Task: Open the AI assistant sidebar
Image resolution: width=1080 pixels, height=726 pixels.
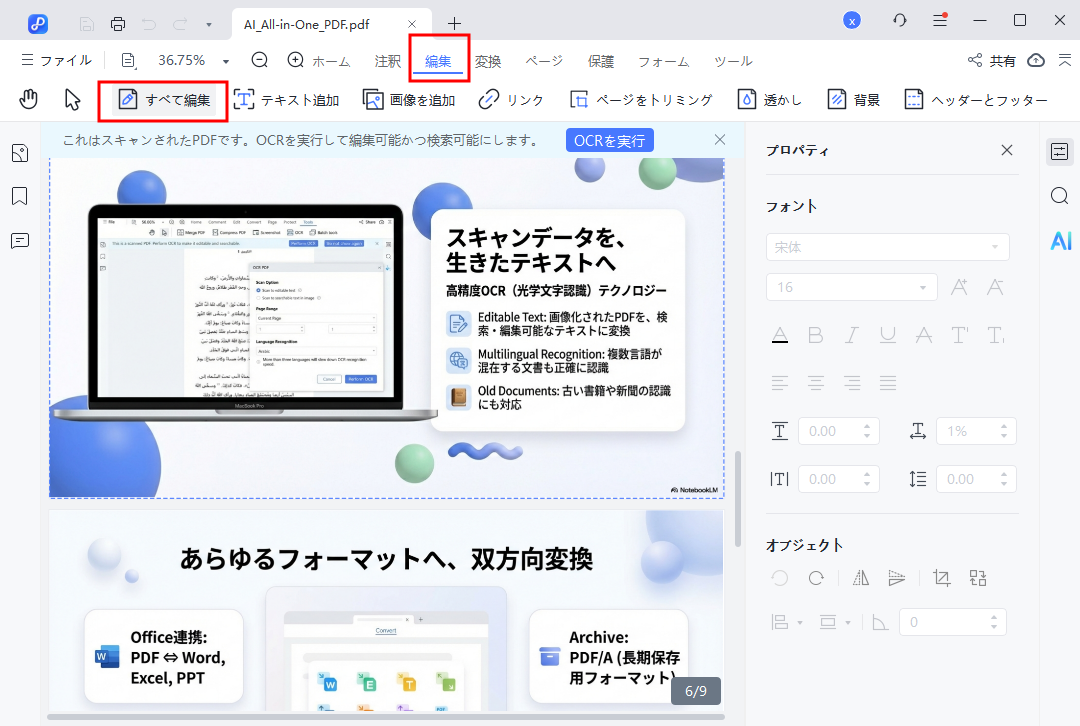Action: [x=1060, y=240]
